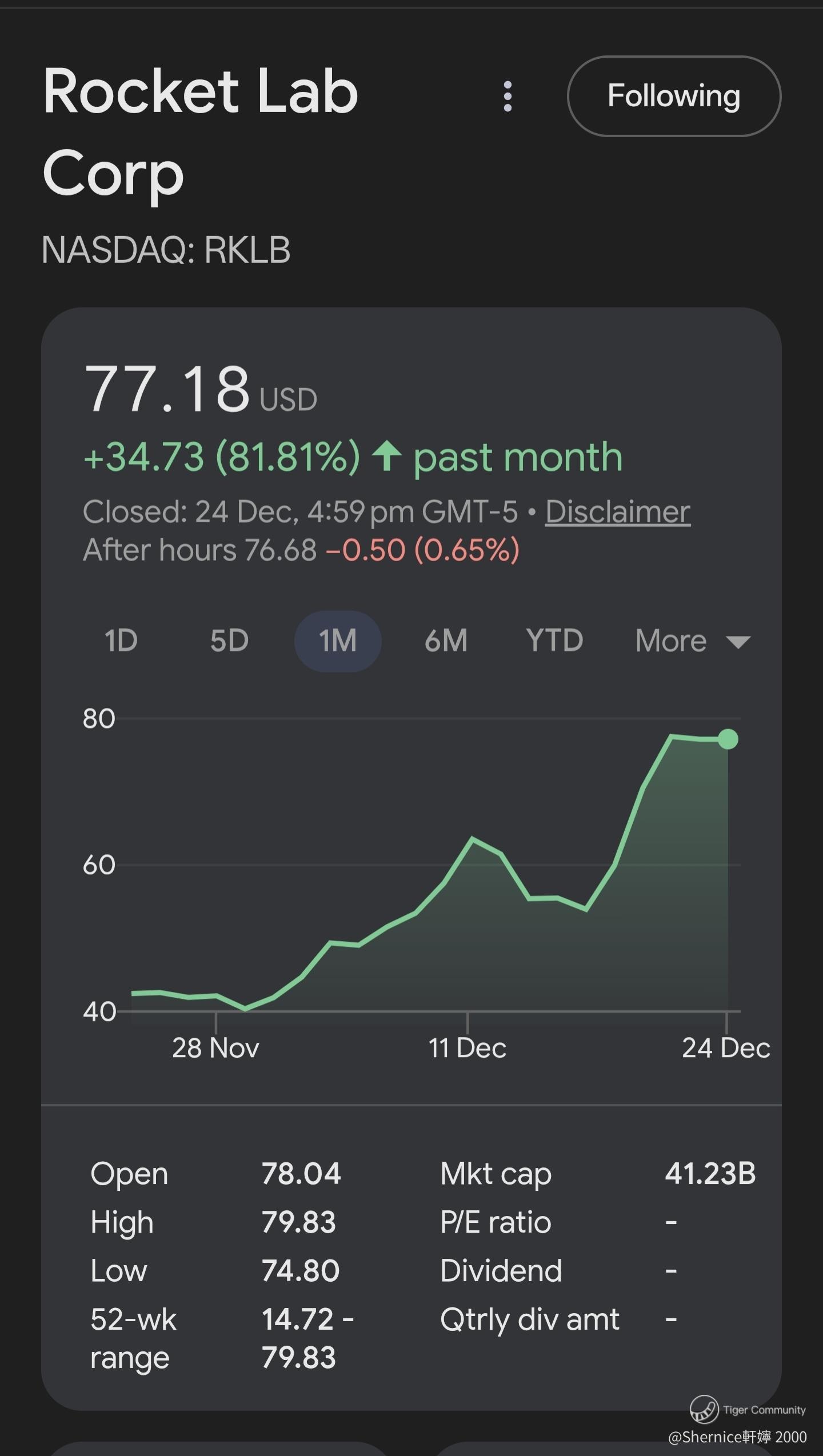This screenshot has height=1456, width=823.
Task: Click the 11 Dec axis label
Action: click(468, 1048)
